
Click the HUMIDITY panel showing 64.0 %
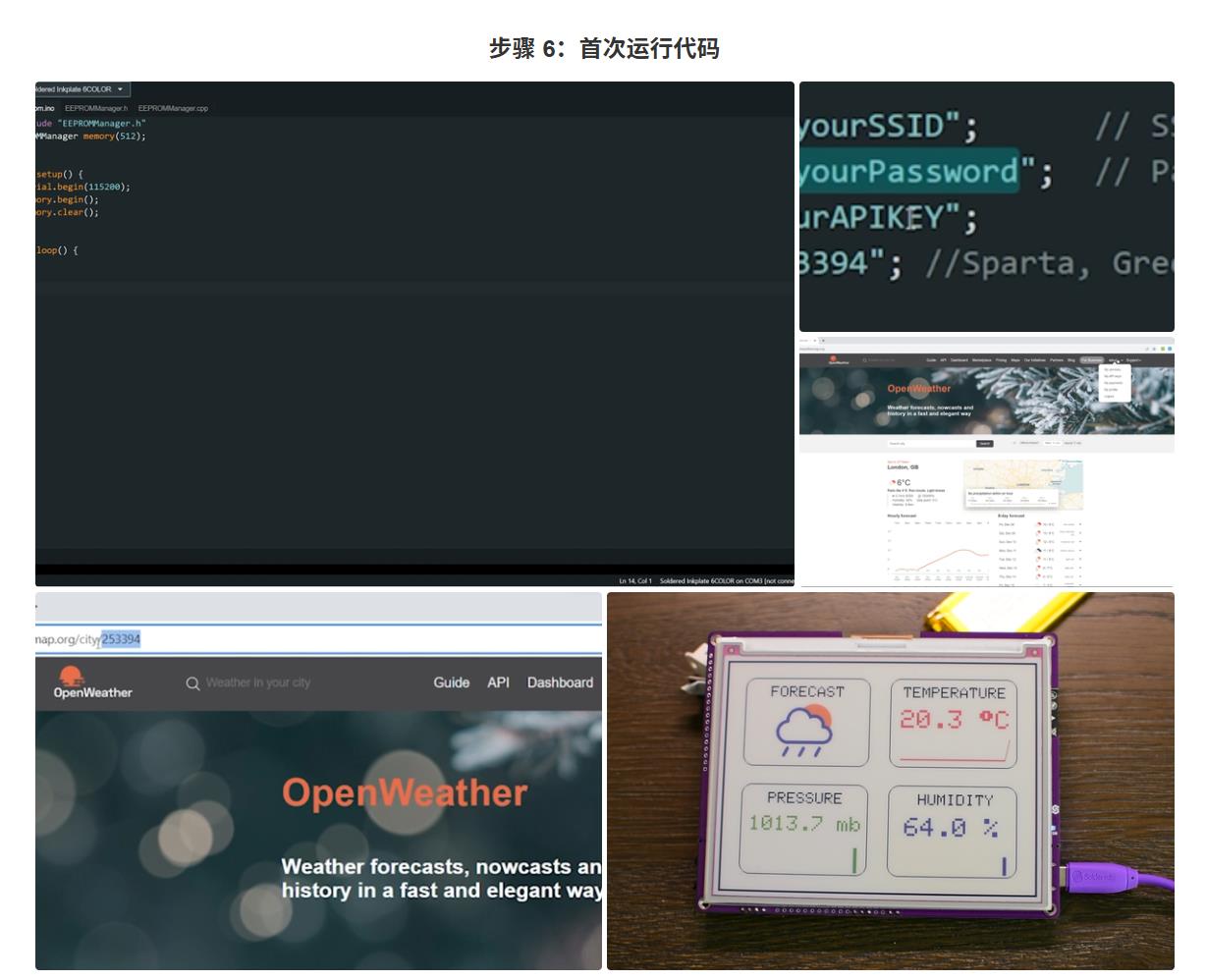pyautogui.click(x=954, y=830)
